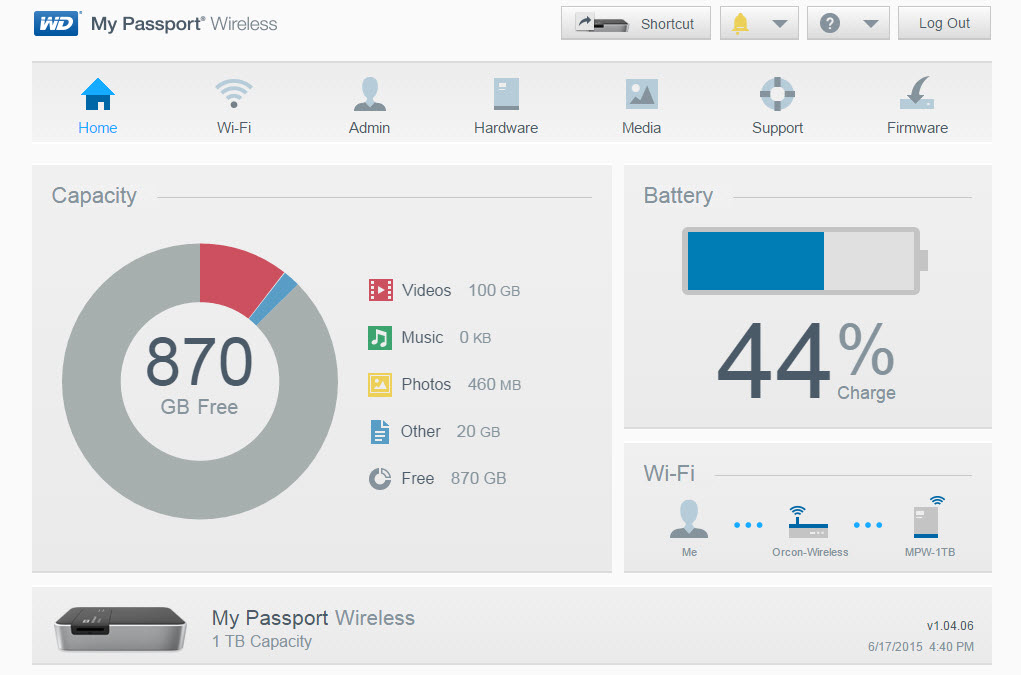
Task: Click the Battery panel heading
Action: click(x=678, y=196)
